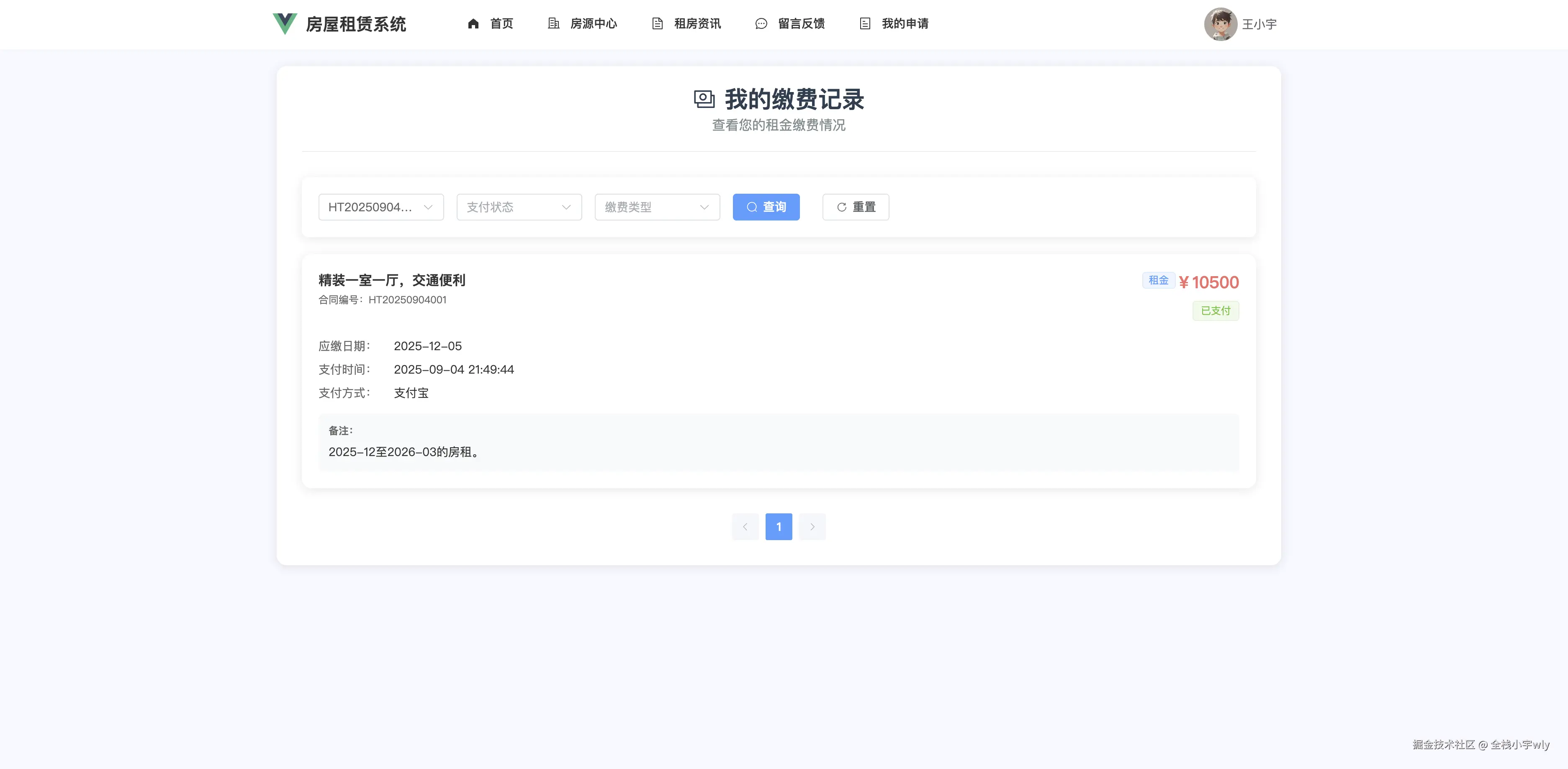Click the search magnifier icon inside the 查询 button
The height and width of the screenshot is (769, 1568).
tap(752, 207)
